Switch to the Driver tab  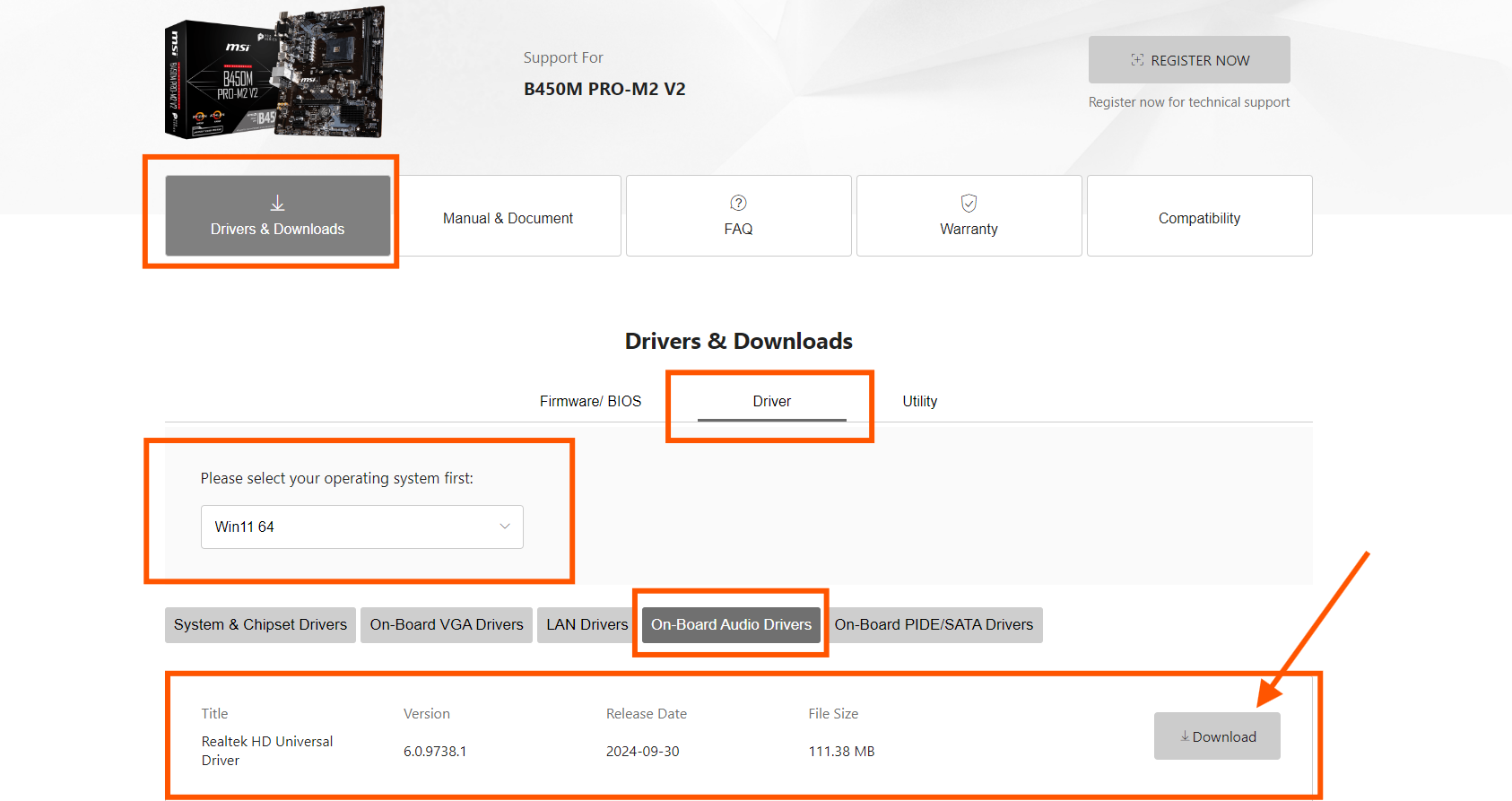coord(772,401)
